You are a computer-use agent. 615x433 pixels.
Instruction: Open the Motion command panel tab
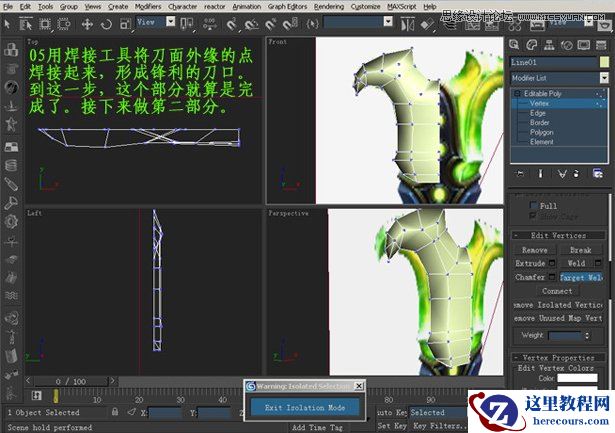tap(566, 45)
